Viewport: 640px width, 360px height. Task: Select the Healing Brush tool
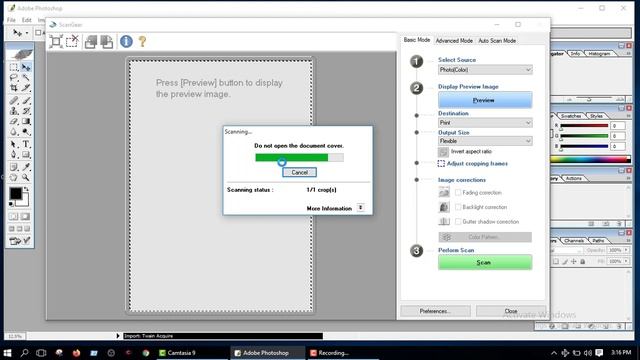pyautogui.click(x=14, y=100)
